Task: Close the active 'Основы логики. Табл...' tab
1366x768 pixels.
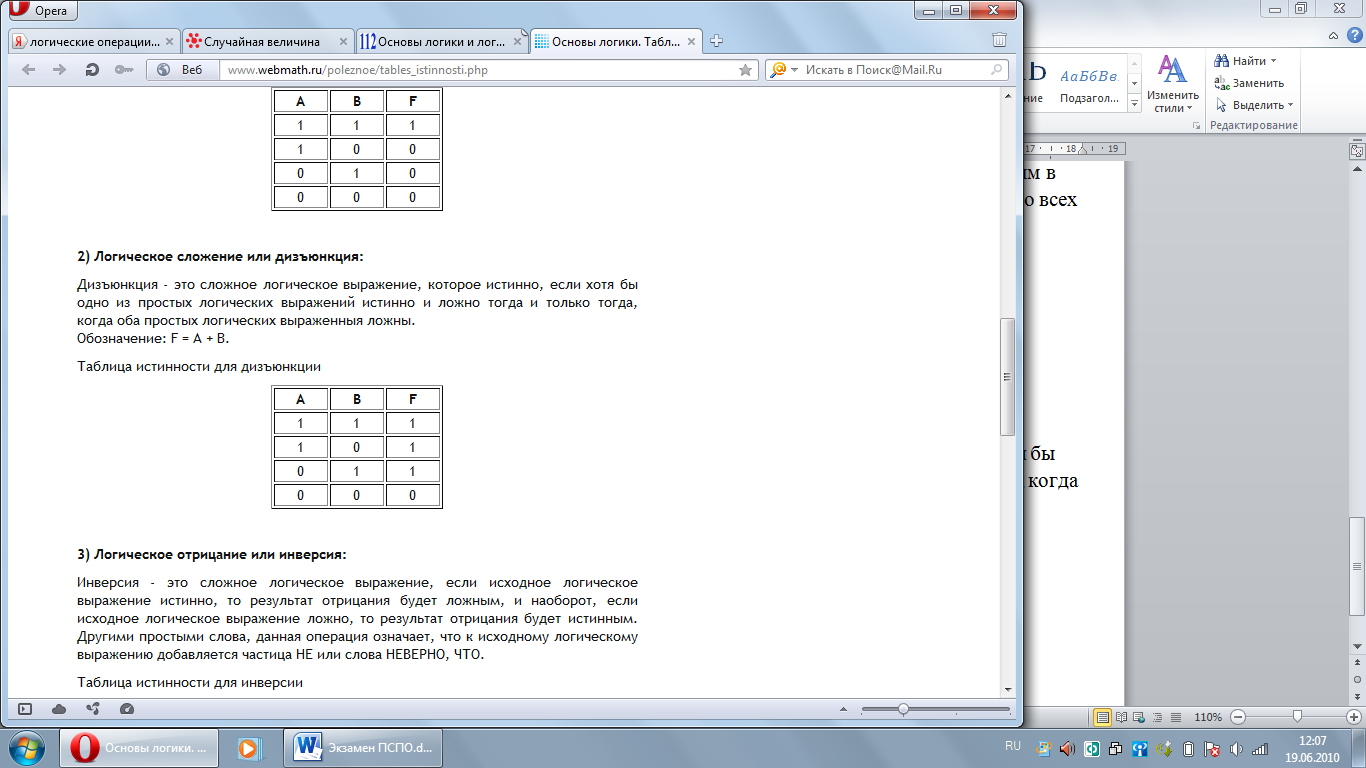Action: tap(691, 42)
